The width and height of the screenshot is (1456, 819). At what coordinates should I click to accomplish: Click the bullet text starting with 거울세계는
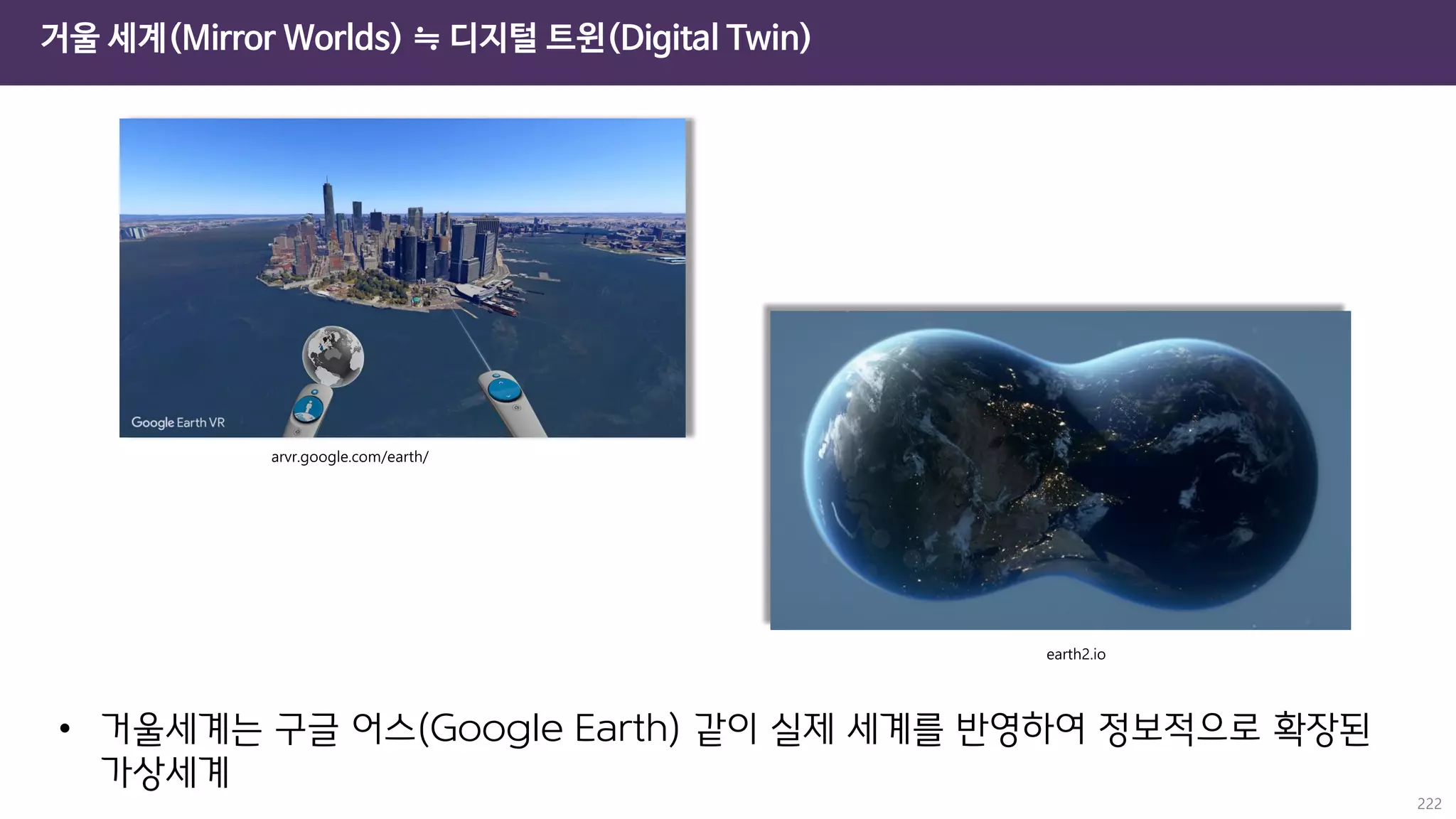point(735,750)
